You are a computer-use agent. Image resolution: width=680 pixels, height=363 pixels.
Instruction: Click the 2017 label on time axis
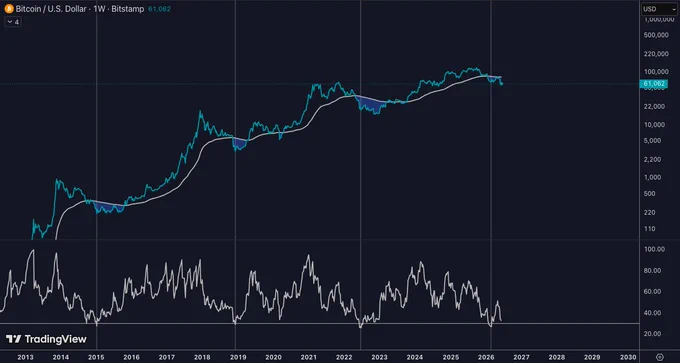pyautogui.click(x=167, y=357)
